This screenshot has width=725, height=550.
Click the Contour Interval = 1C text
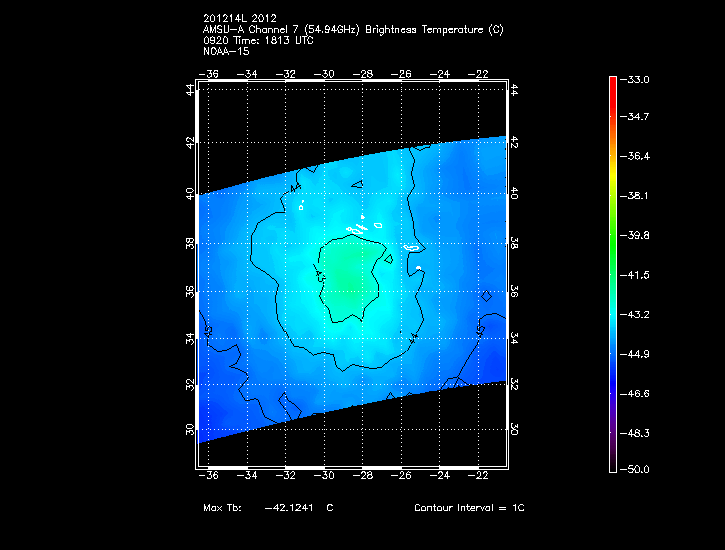469,508
